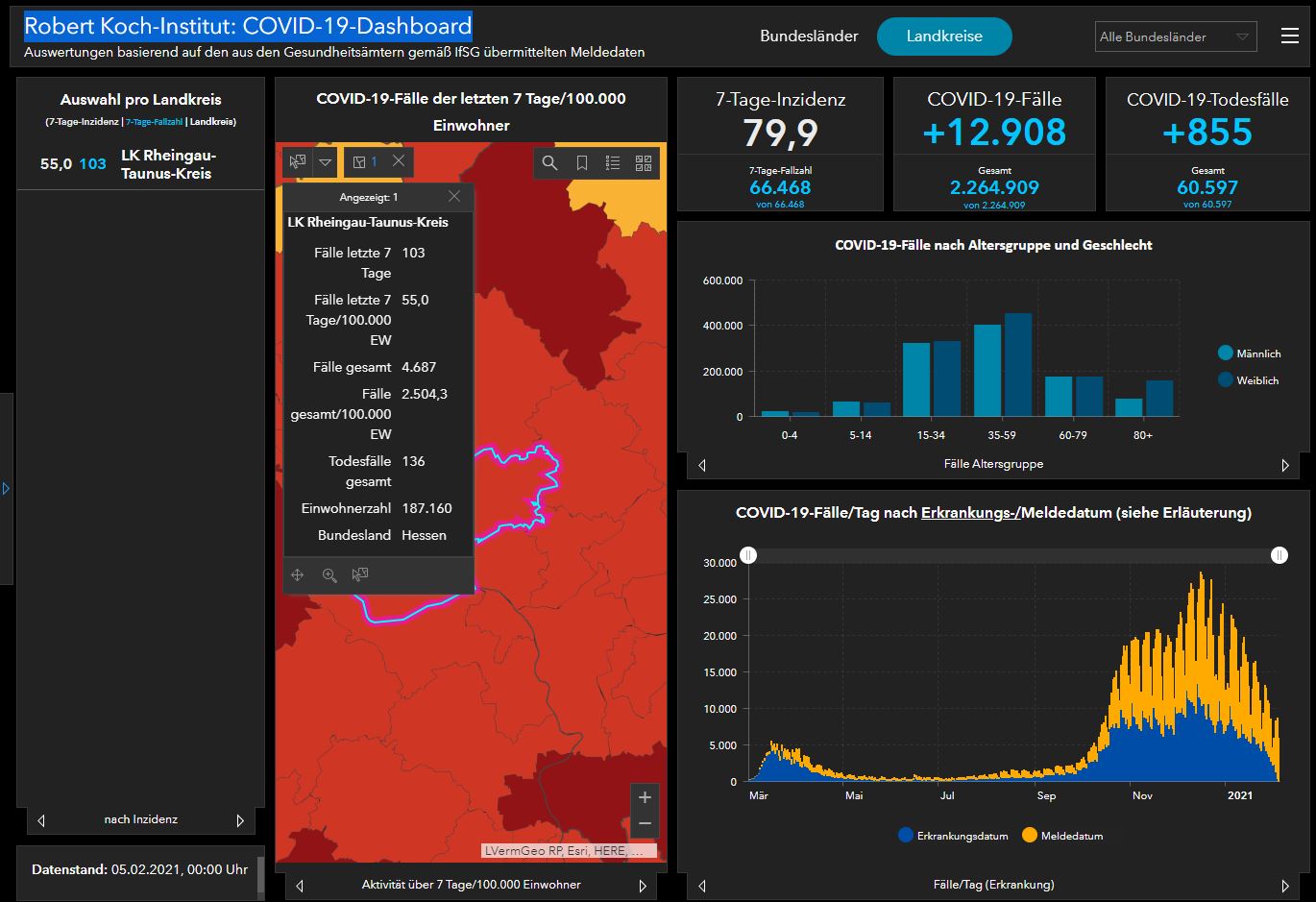
Task: Next chart after Fälle/Tag (Erkrankung)
Action: tap(1285, 886)
